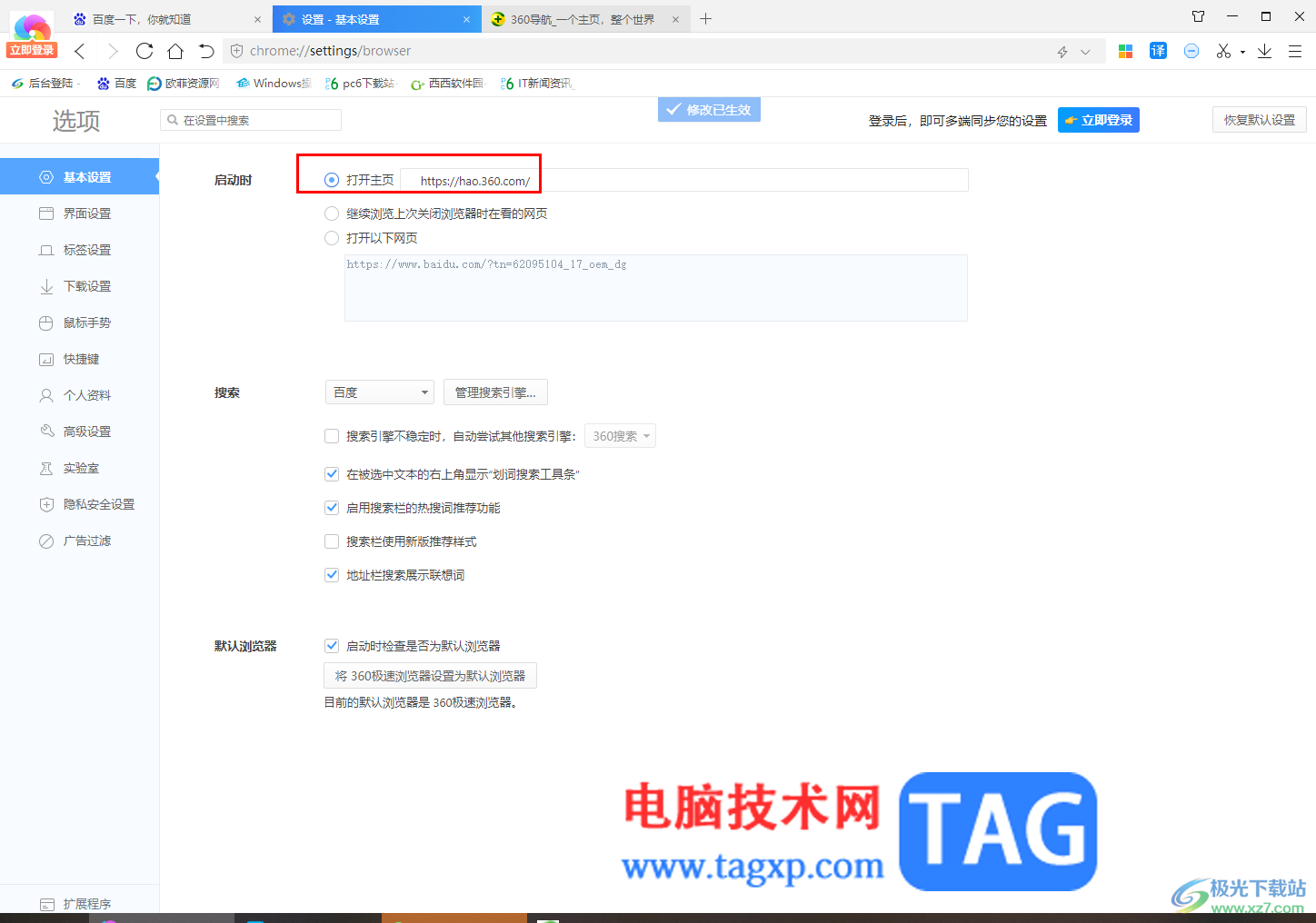The image size is (1316, 923).
Task: Click the blue octagon ad-block icon
Action: pos(1191,51)
